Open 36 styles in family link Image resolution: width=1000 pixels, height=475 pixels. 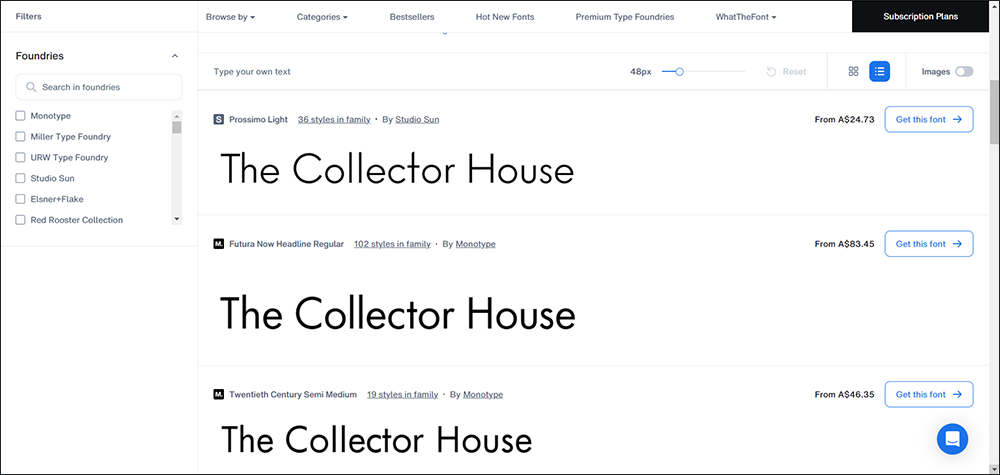(334, 119)
